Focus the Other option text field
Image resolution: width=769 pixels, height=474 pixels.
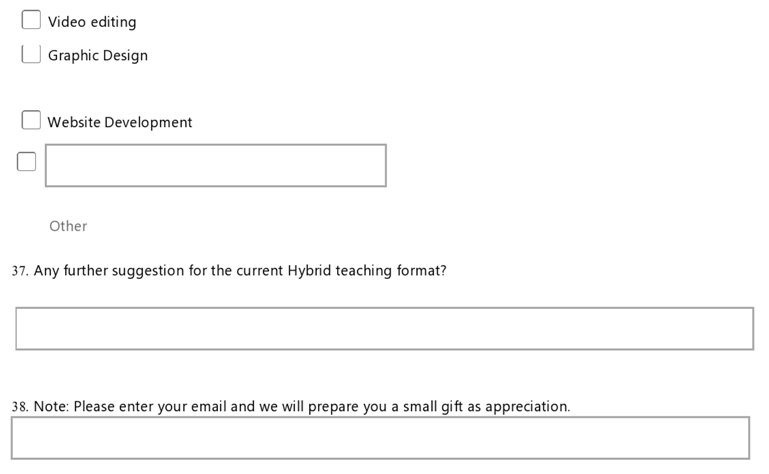point(215,165)
